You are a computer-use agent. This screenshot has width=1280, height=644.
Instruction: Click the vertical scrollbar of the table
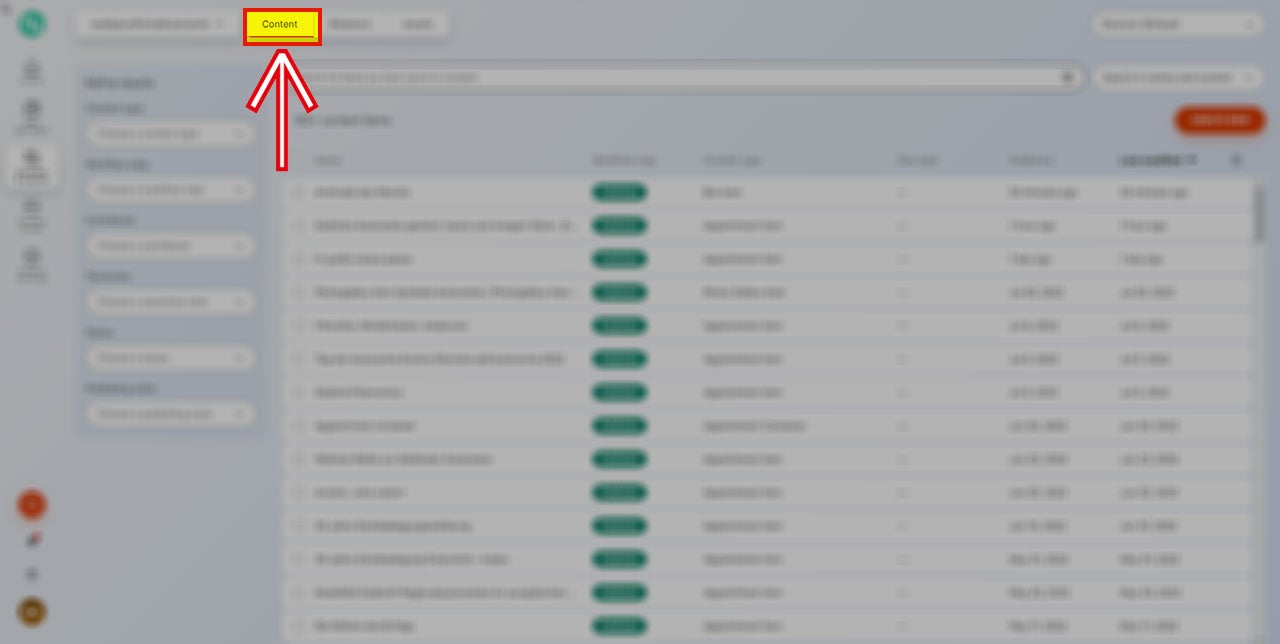[x=1259, y=215]
